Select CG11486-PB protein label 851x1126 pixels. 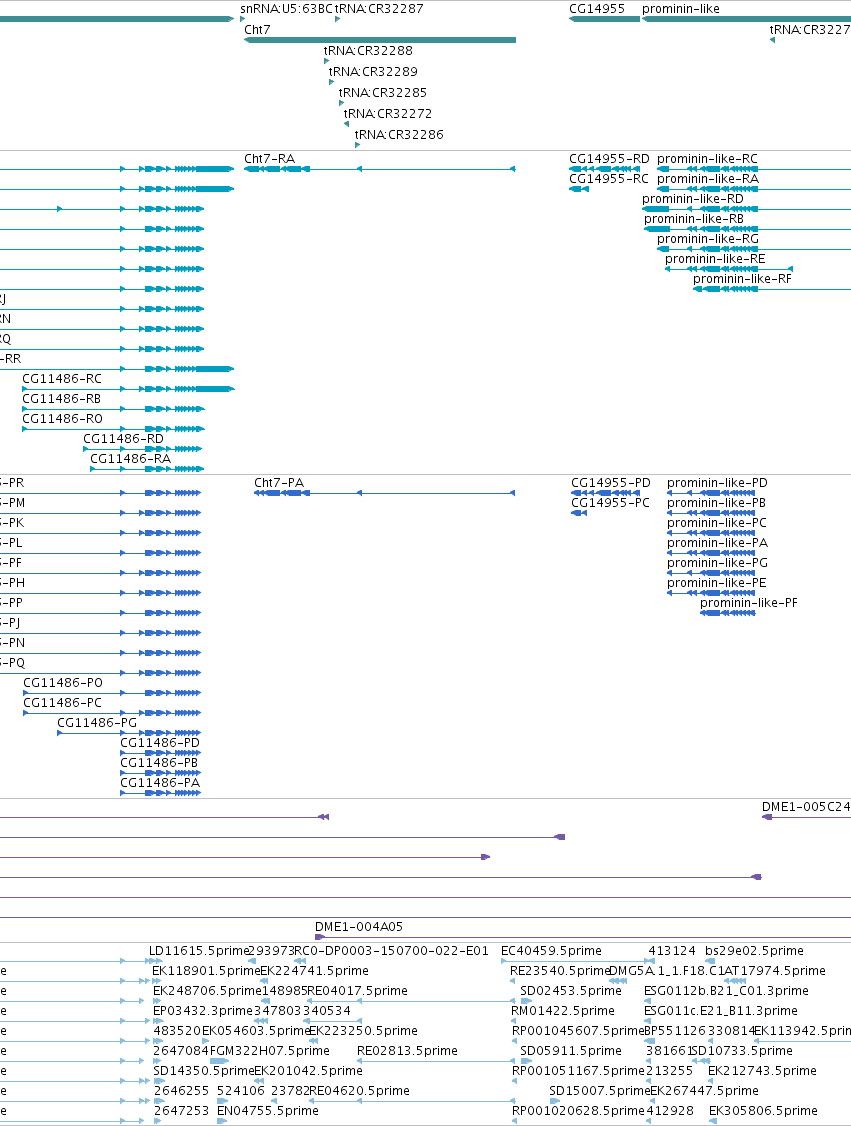click(159, 763)
